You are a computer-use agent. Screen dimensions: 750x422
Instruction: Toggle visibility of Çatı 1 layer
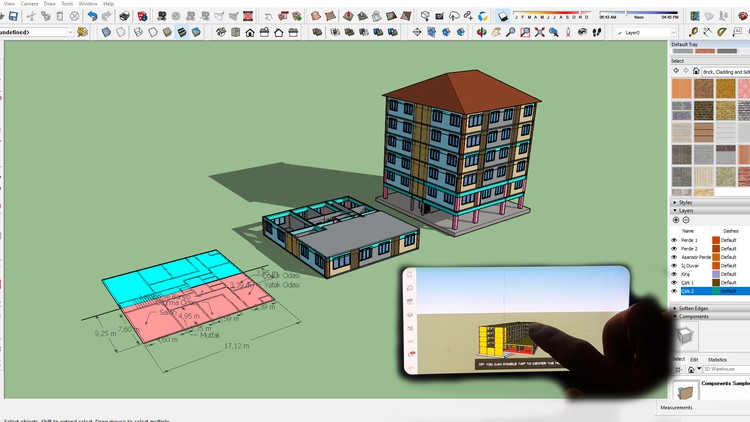click(x=674, y=282)
